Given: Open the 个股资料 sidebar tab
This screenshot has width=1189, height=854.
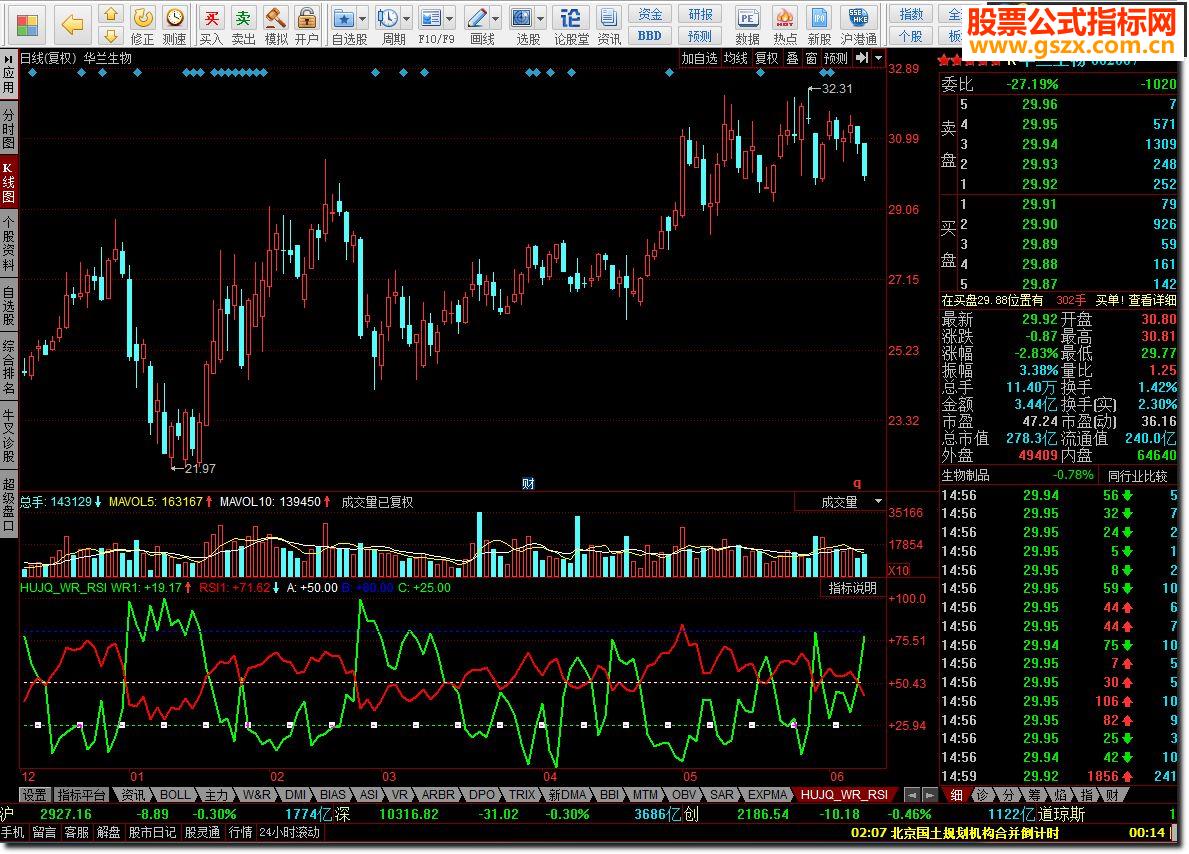Looking at the screenshot, I should 8,243.
